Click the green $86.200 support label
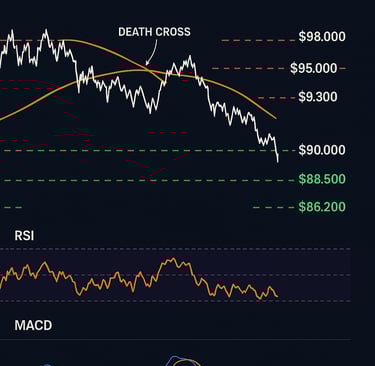 pyautogui.click(x=322, y=207)
